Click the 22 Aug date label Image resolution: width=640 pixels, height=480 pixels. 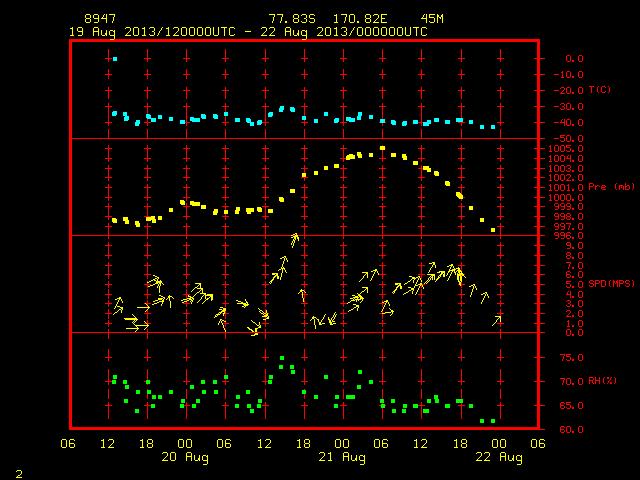[499, 457]
